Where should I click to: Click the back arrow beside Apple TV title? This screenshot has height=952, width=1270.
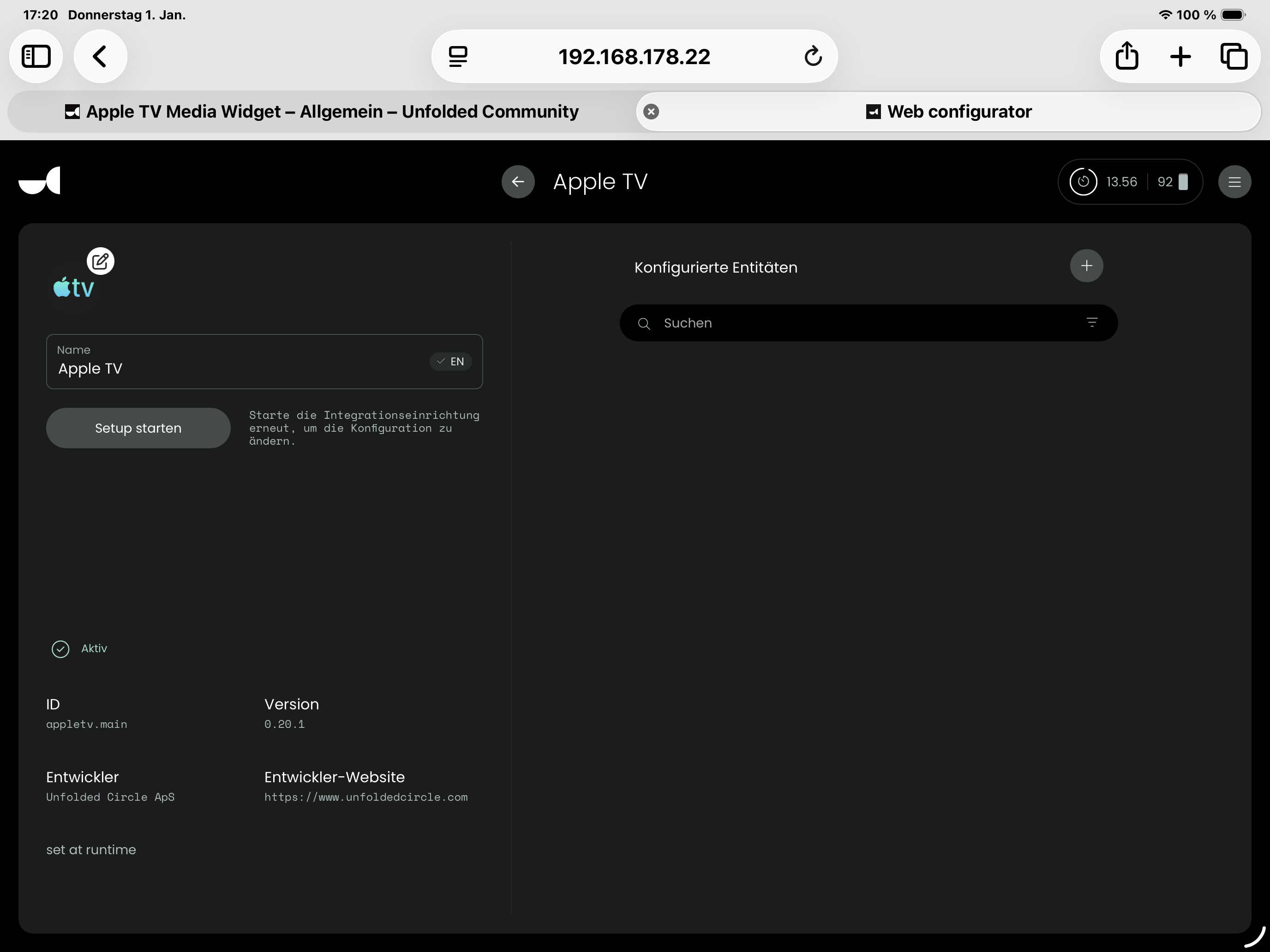(x=518, y=182)
